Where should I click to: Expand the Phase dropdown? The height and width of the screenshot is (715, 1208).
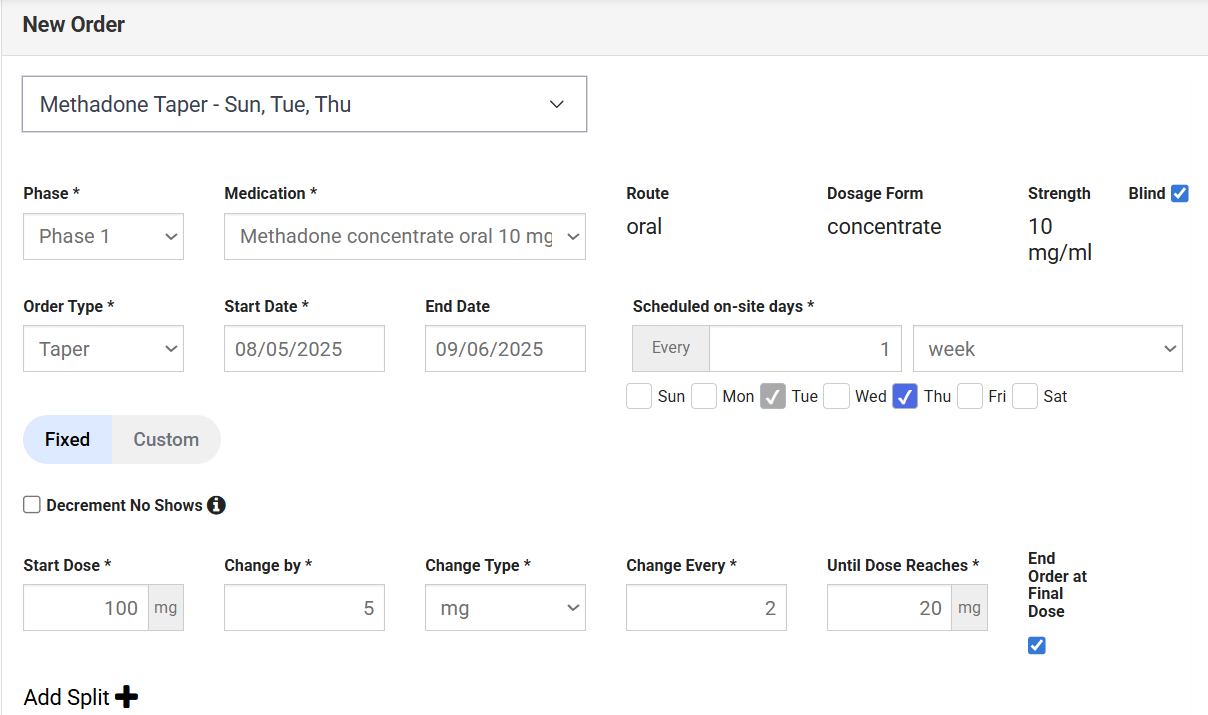point(103,236)
